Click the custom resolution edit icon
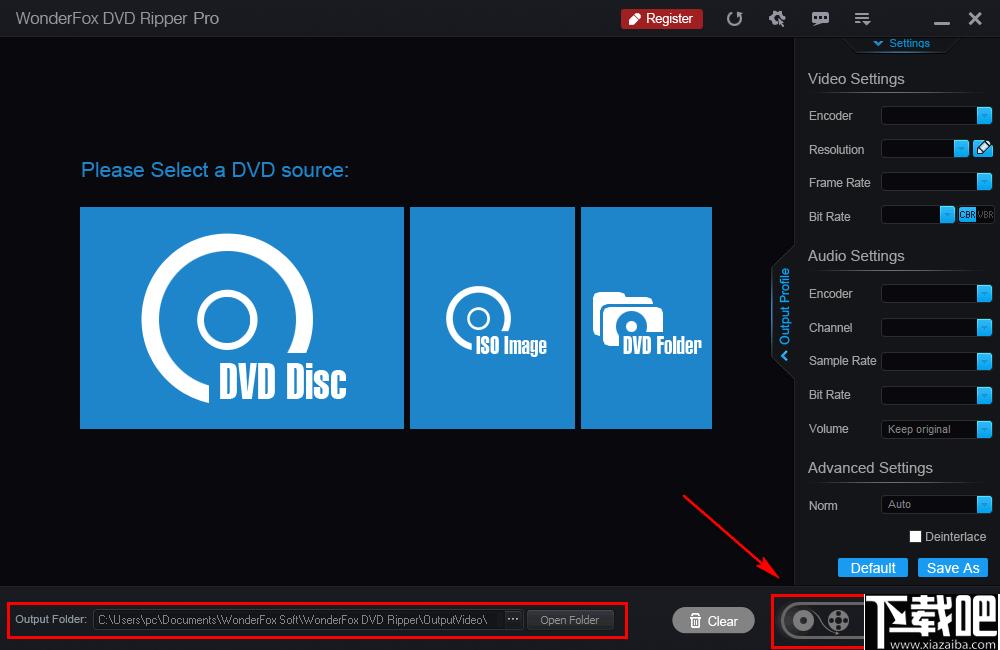Screen dimensions: 1000x650 (x=983, y=149)
